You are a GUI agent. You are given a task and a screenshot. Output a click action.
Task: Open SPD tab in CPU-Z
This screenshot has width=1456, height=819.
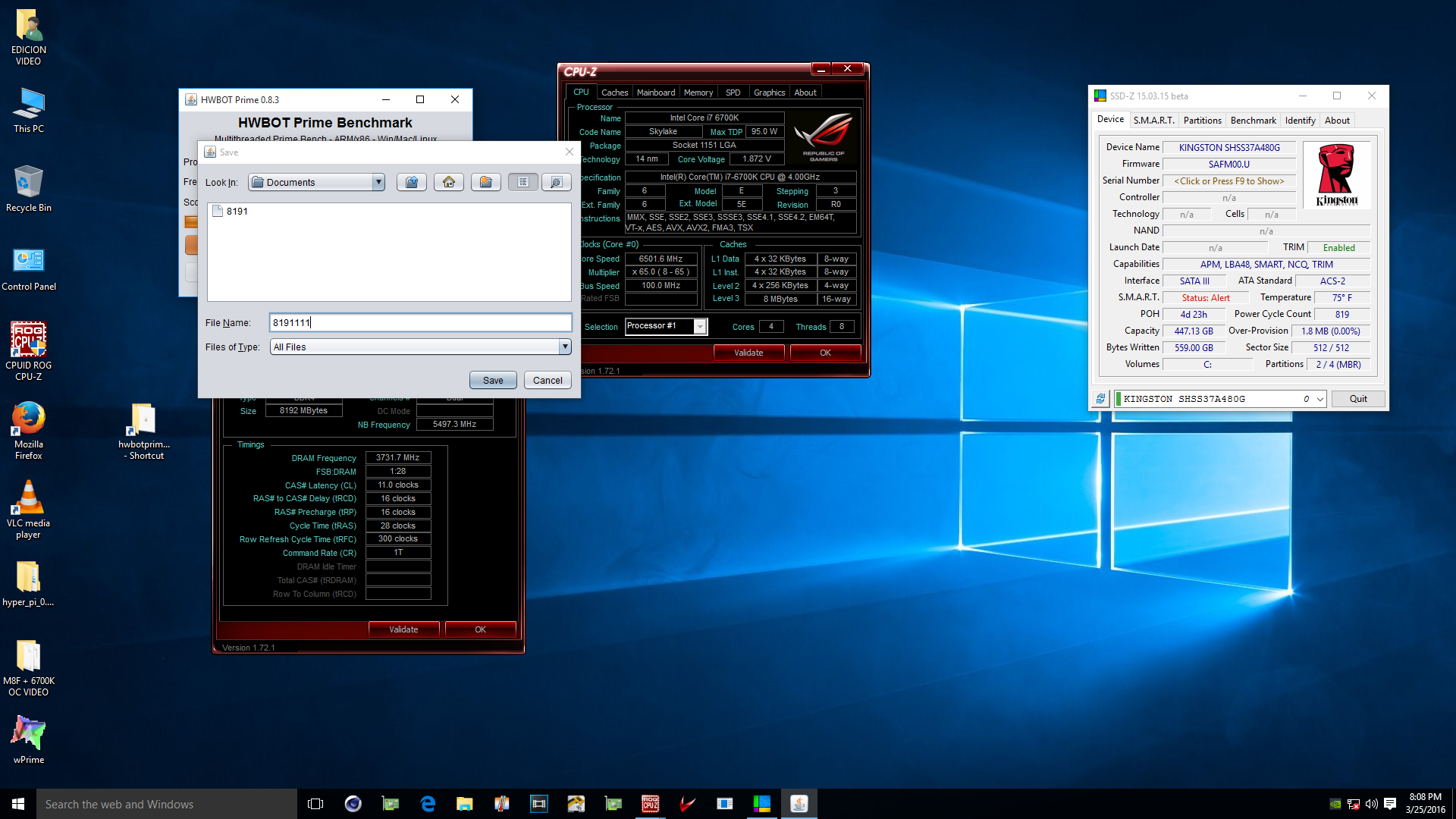pos(733,93)
